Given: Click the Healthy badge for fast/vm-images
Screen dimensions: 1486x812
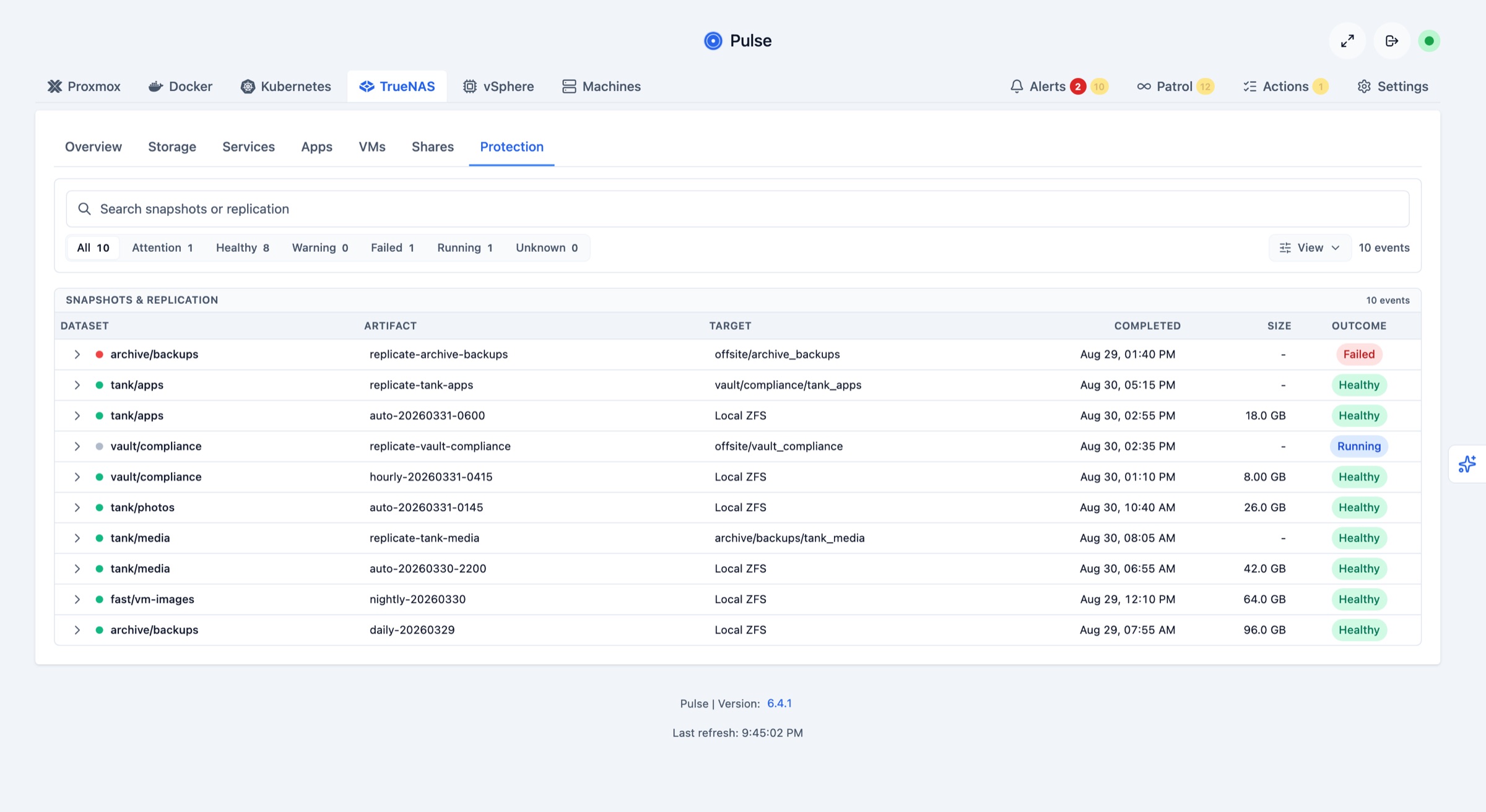Looking at the screenshot, I should pyautogui.click(x=1359, y=599).
